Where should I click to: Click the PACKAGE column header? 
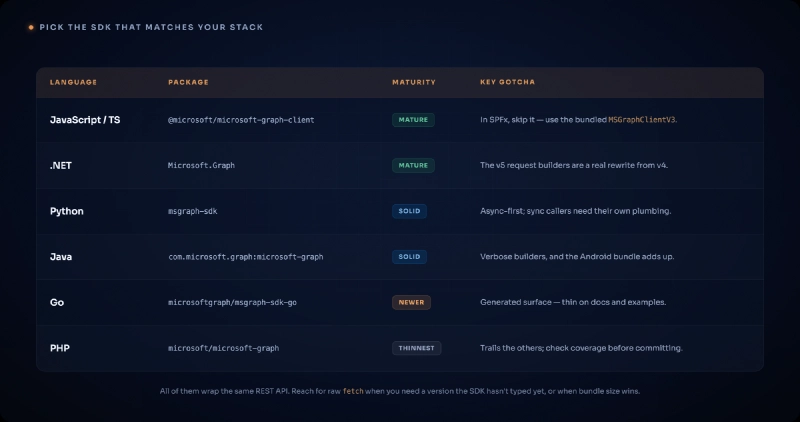pyautogui.click(x=188, y=82)
